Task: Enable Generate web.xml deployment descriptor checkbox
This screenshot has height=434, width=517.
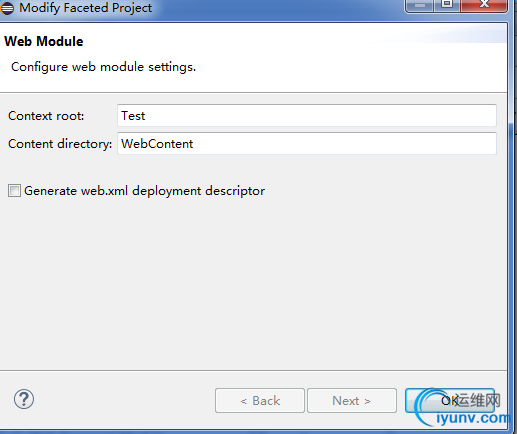Action: (14, 191)
